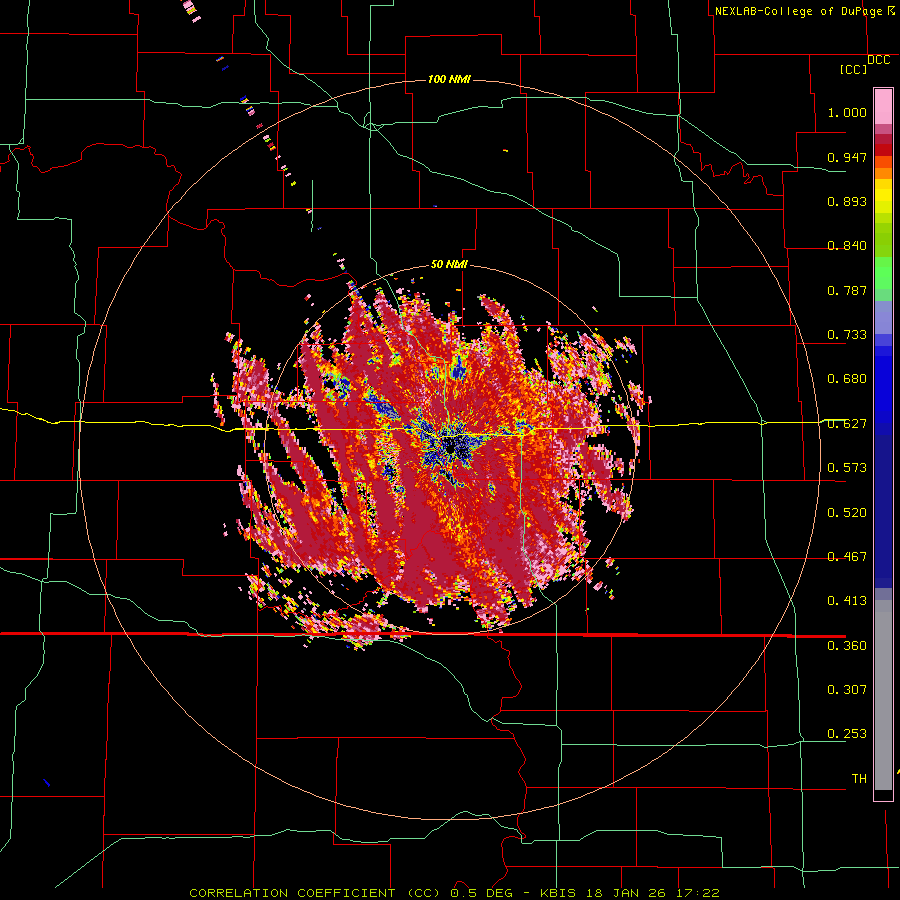The width and height of the screenshot is (900, 900).
Task: Click the DCC label above color bar
Action: point(878,60)
